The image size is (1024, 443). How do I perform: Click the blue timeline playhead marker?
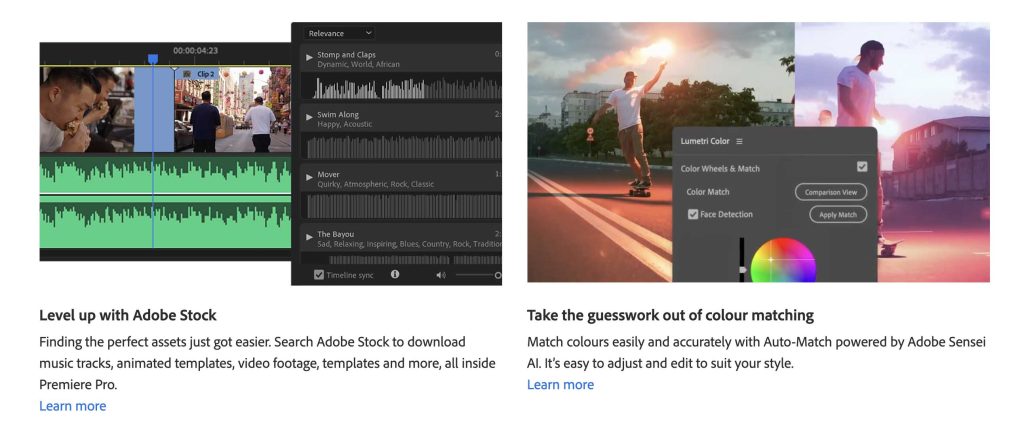click(153, 59)
